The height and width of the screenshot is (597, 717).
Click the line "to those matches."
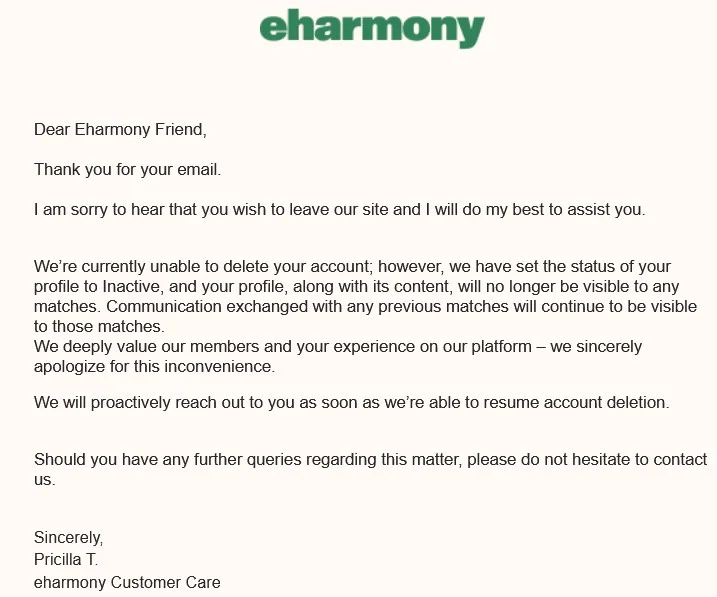[x=99, y=326]
